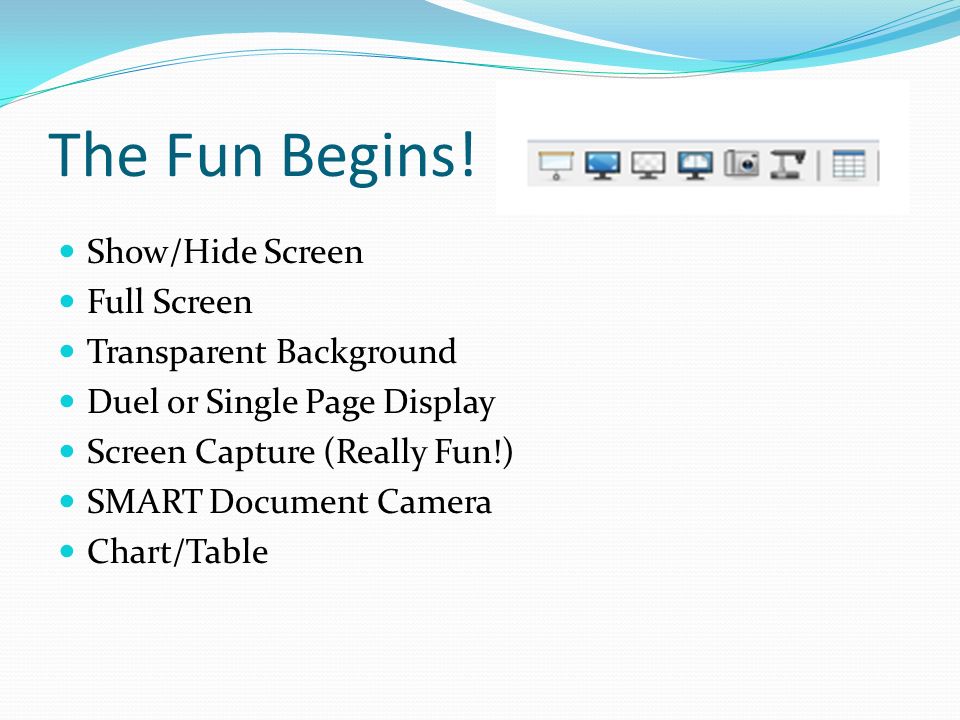
Task: Select the Full Screen blue monitor icon
Action: pos(602,165)
